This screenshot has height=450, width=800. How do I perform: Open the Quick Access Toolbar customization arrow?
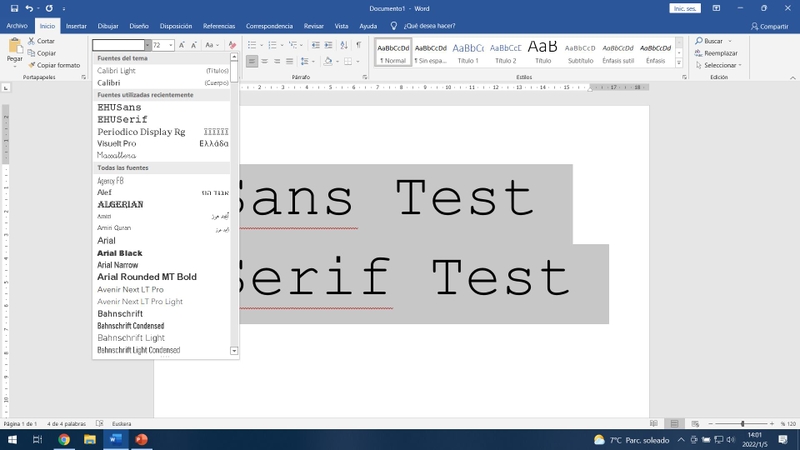pos(64,9)
